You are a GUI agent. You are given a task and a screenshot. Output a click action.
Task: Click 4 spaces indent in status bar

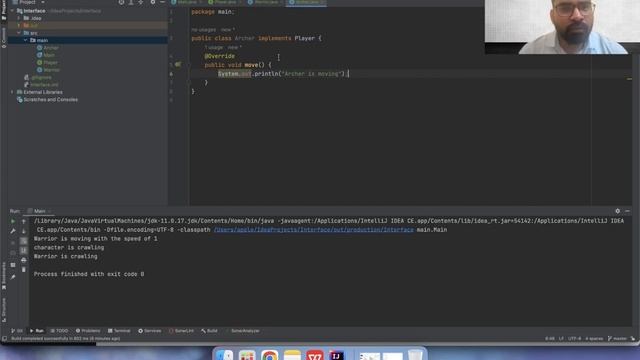point(594,338)
